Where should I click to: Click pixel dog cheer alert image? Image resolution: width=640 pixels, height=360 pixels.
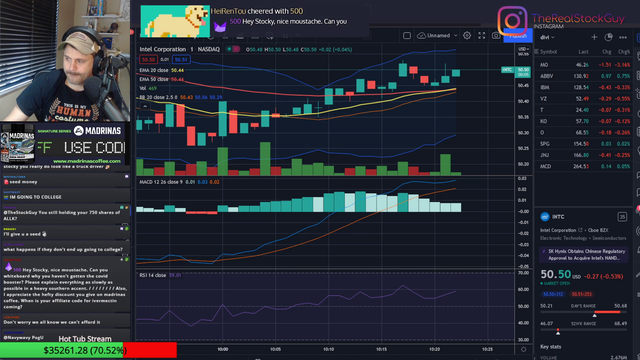(x=175, y=21)
